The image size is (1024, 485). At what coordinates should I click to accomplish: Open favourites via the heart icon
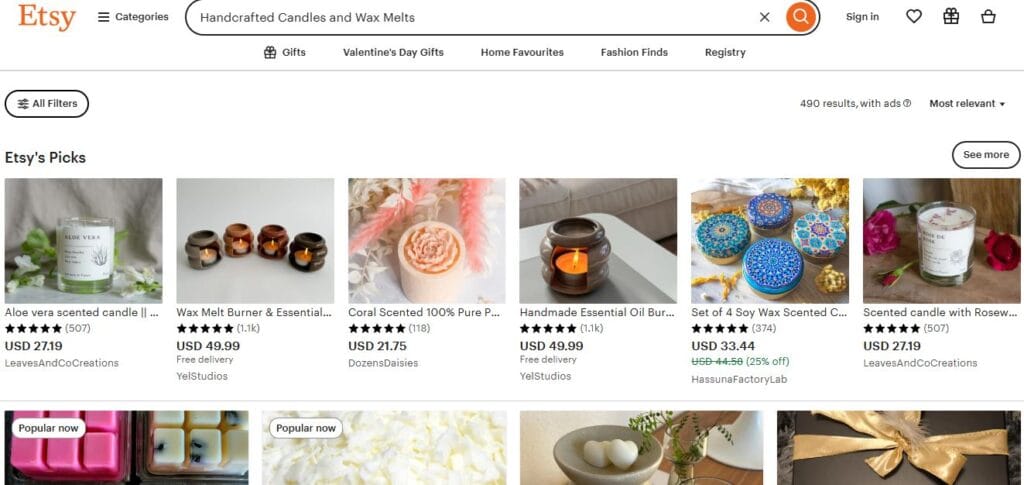[913, 16]
